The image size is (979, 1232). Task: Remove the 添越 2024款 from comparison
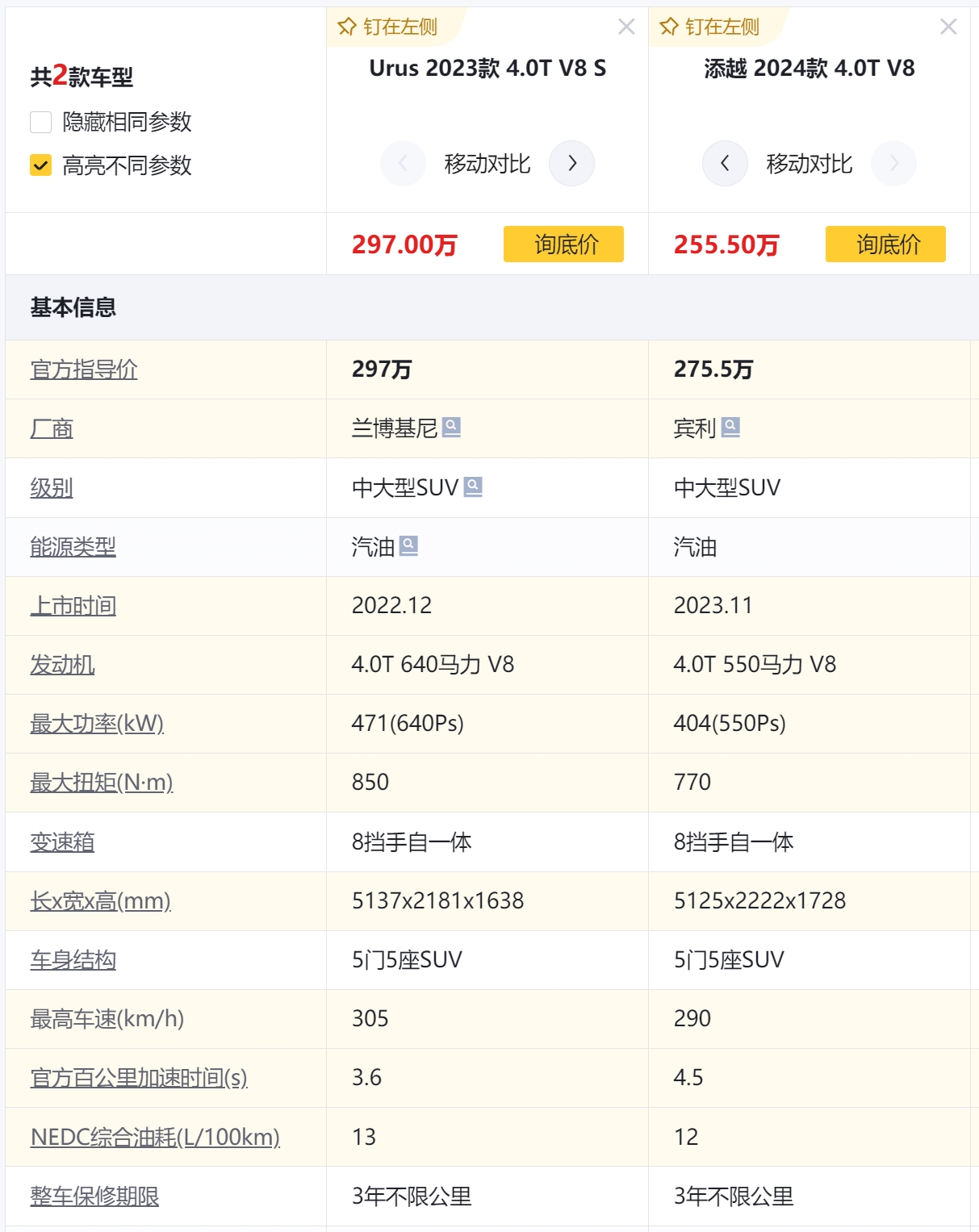[948, 27]
